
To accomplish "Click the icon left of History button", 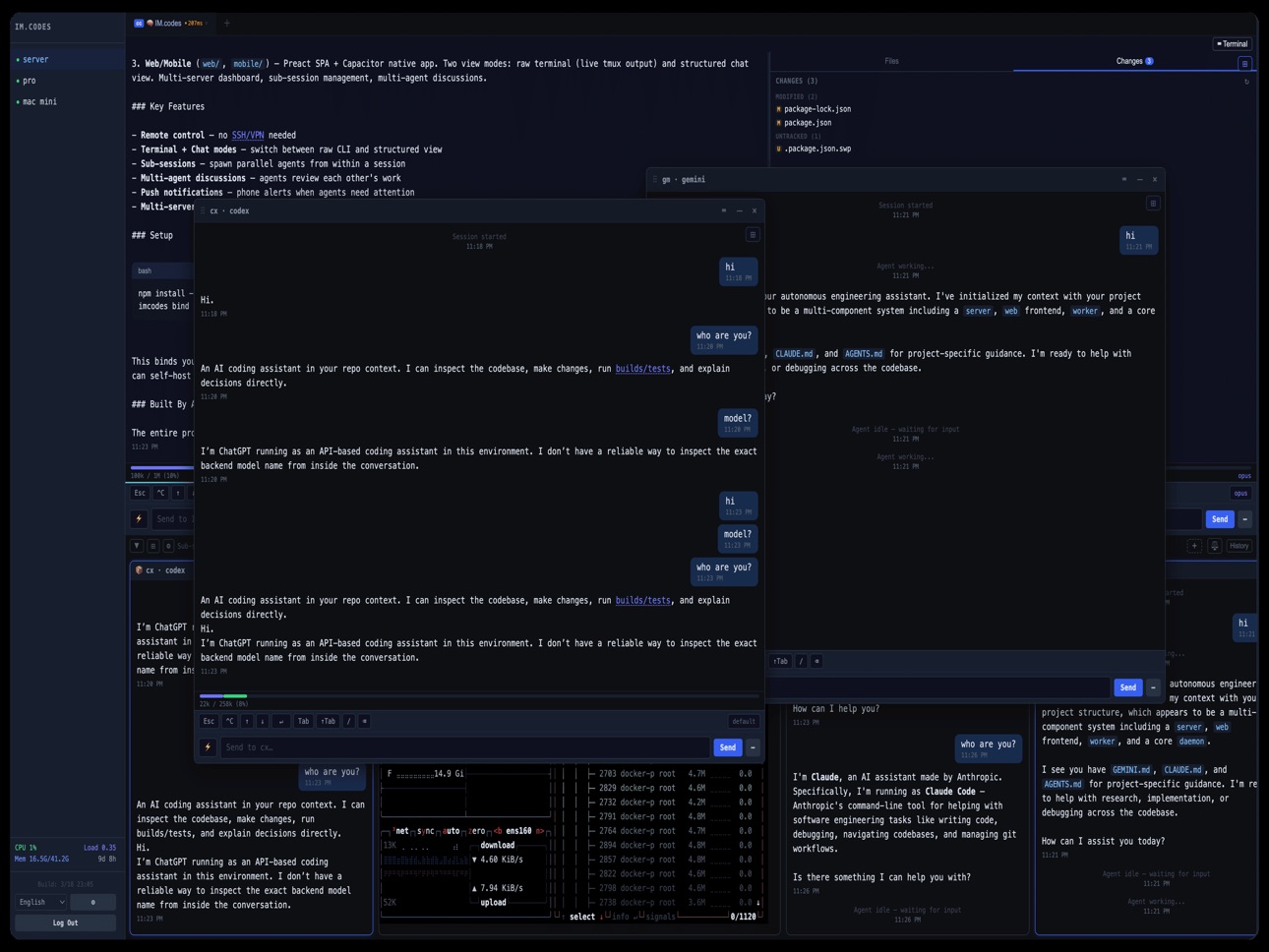I will pyautogui.click(x=1215, y=546).
